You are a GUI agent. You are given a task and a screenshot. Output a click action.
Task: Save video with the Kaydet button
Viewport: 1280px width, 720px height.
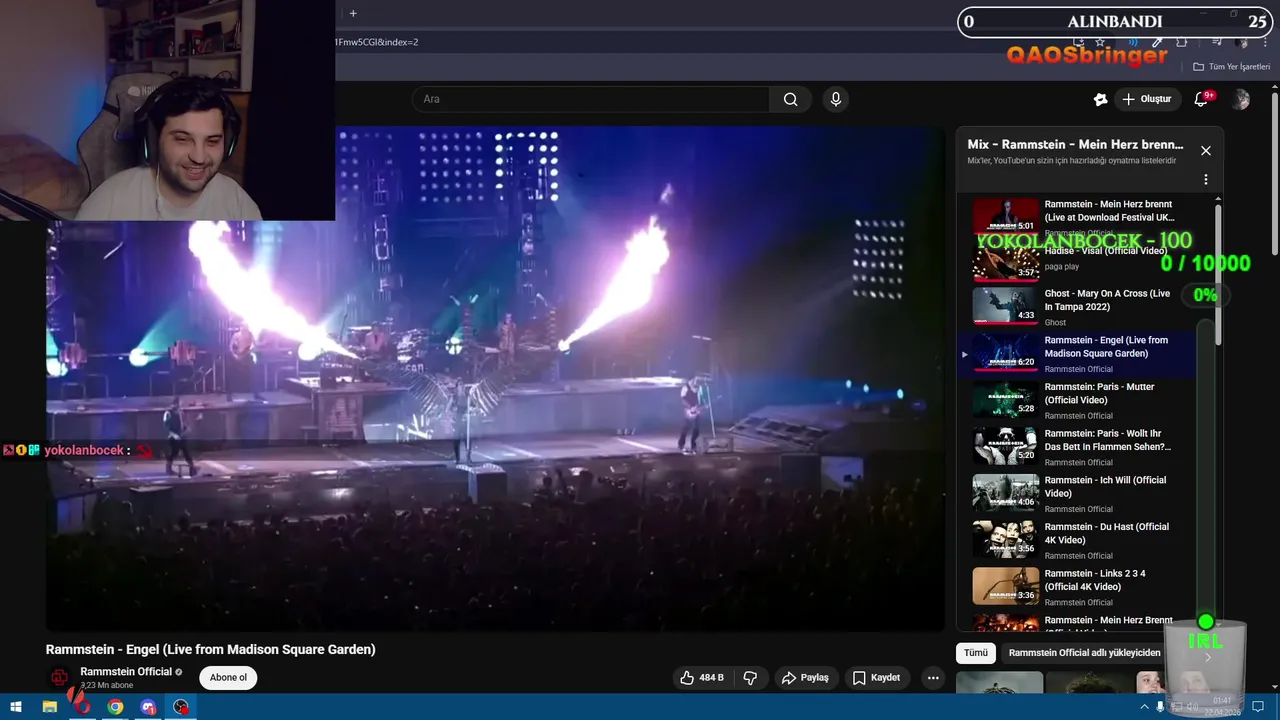click(876, 677)
